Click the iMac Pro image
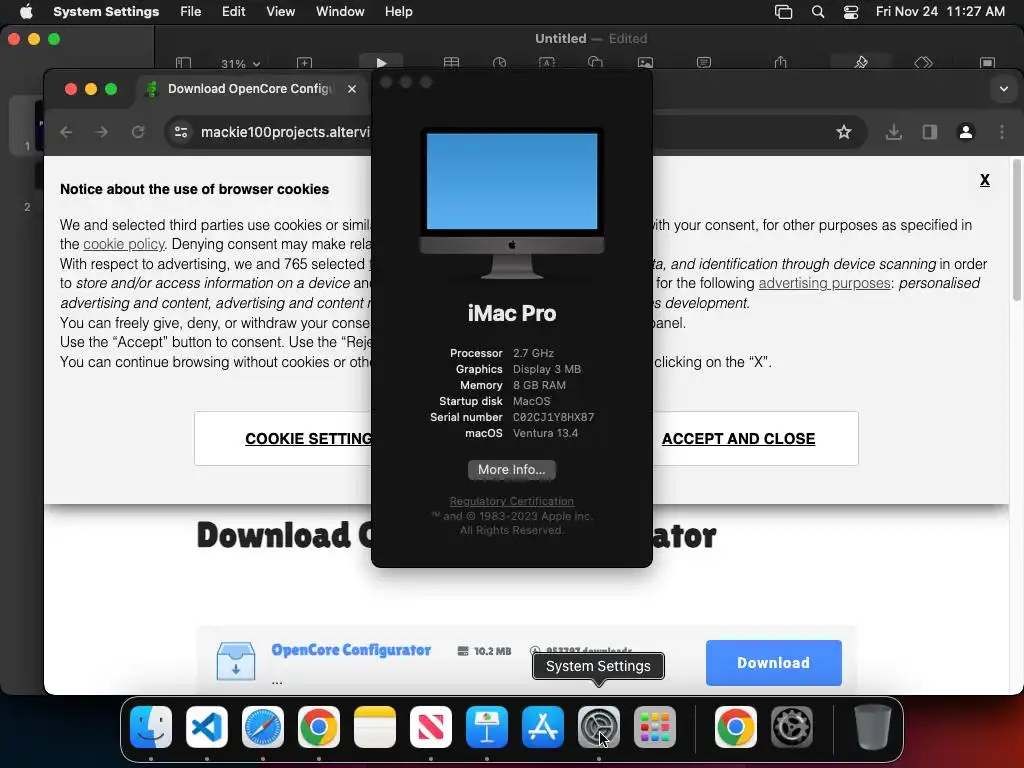 click(511, 203)
